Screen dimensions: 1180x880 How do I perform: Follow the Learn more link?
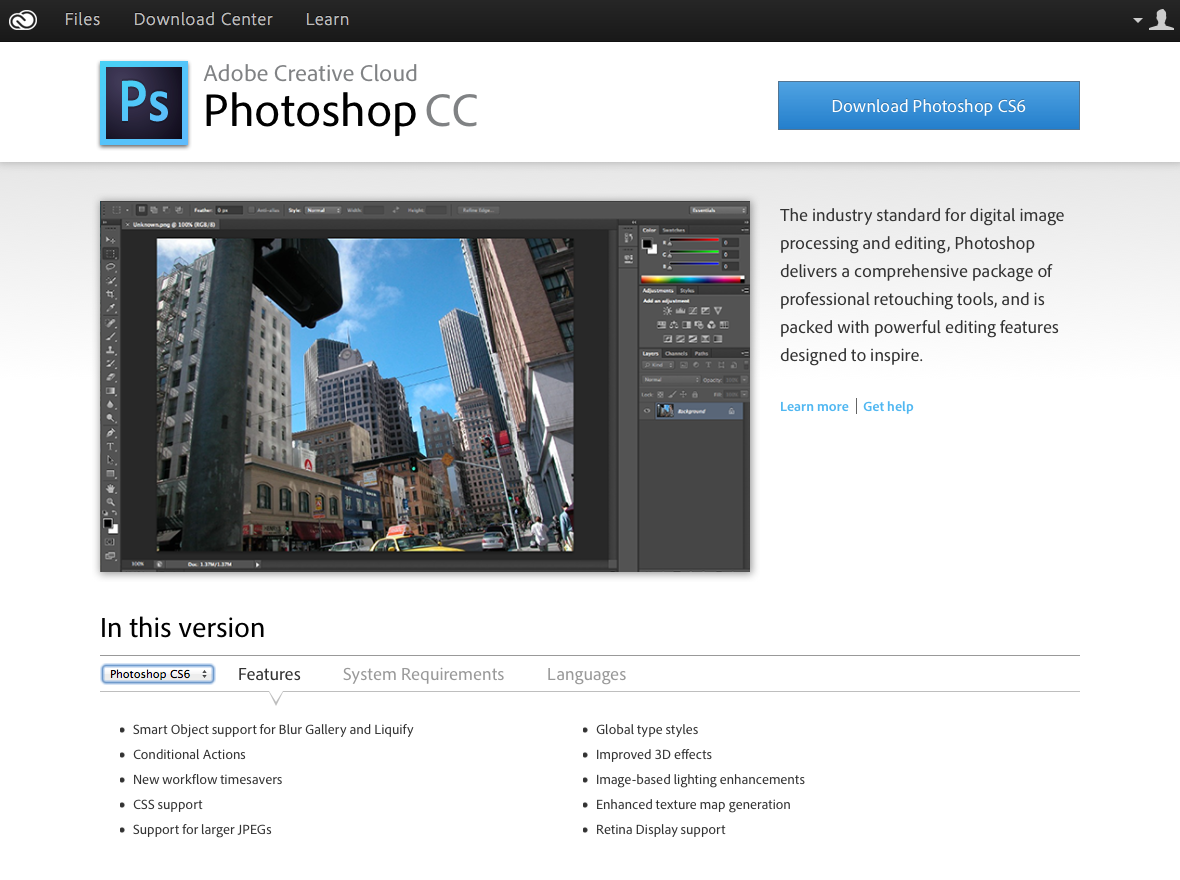tap(814, 407)
